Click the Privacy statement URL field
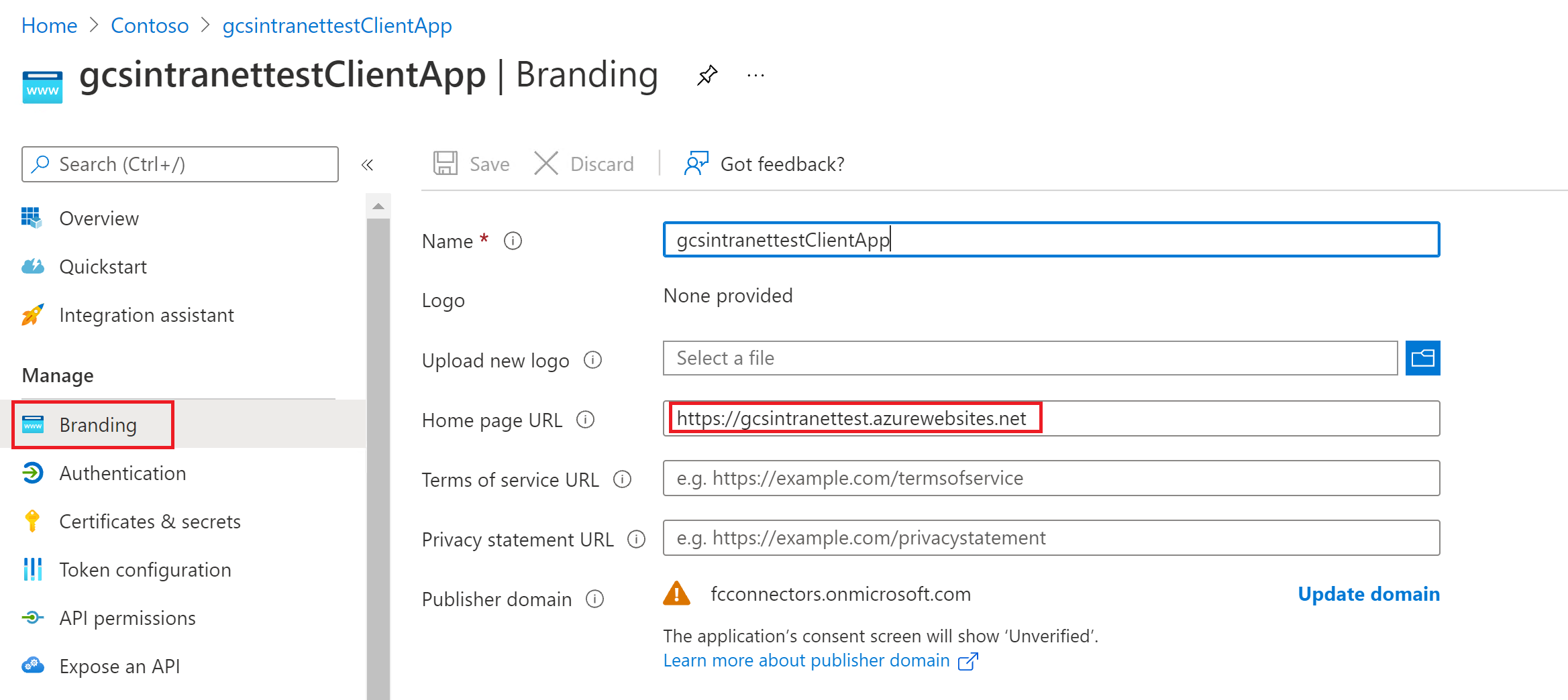 tap(1051, 538)
